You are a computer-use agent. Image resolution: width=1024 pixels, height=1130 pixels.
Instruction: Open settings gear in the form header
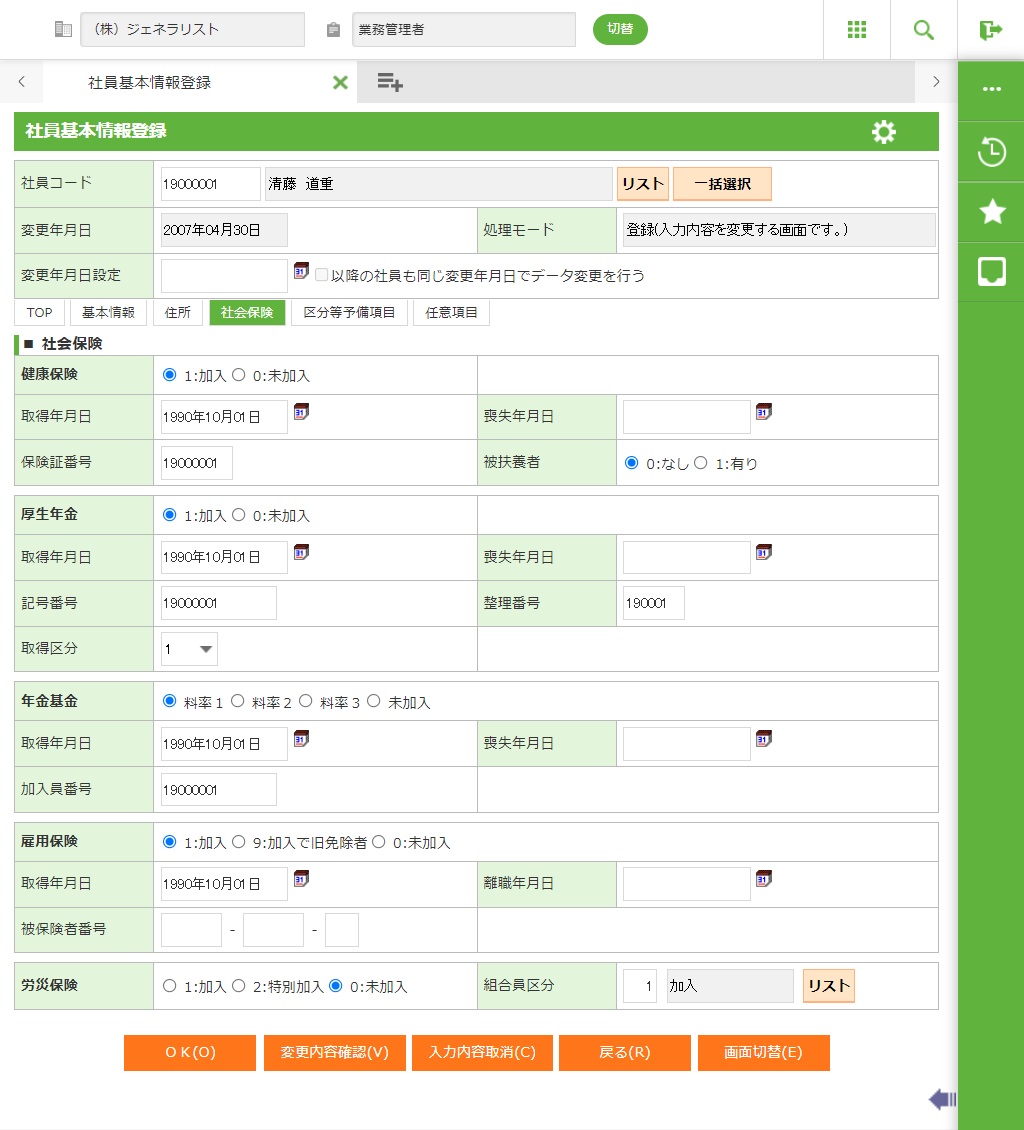pyautogui.click(x=883, y=132)
